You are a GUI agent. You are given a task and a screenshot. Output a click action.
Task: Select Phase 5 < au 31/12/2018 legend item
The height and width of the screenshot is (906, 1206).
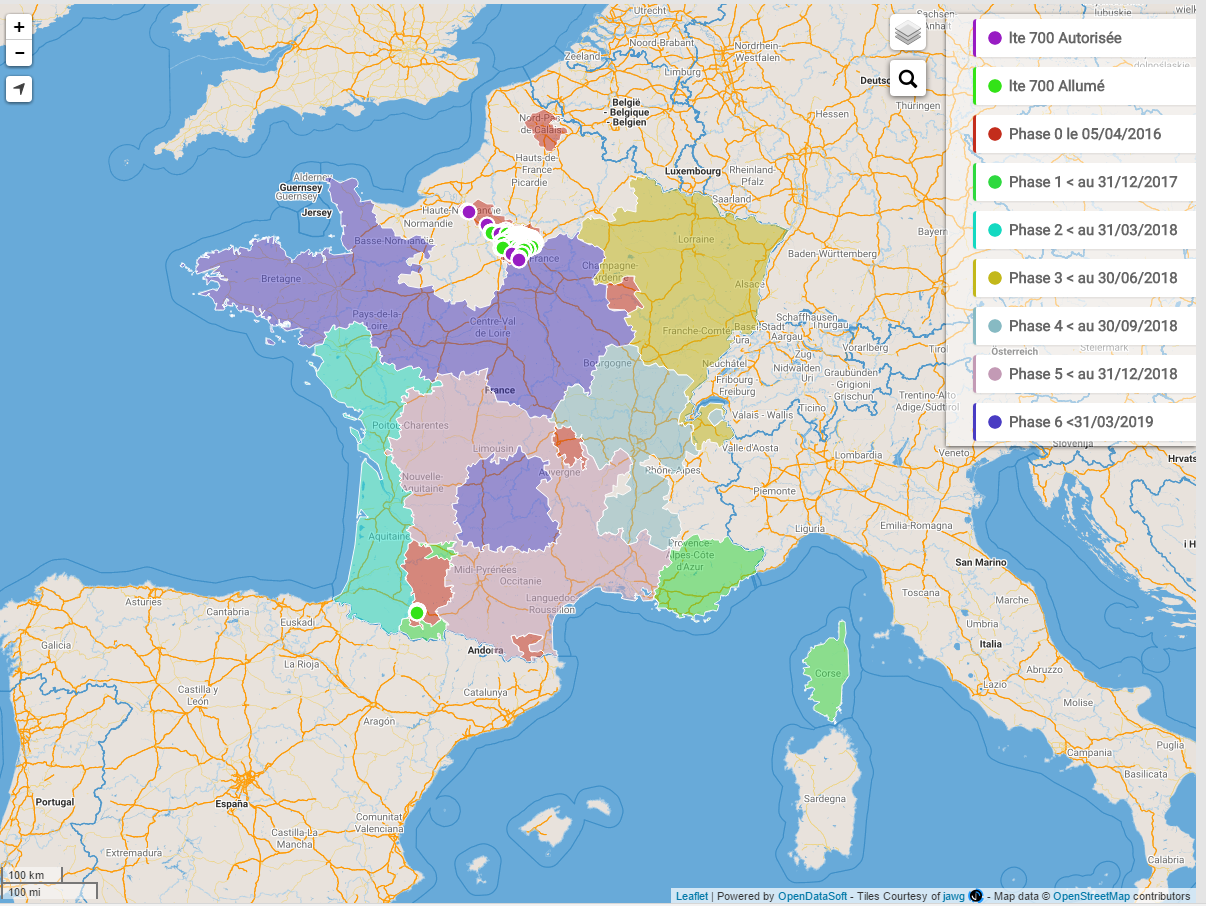pyautogui.click(x=1084, y=374)
